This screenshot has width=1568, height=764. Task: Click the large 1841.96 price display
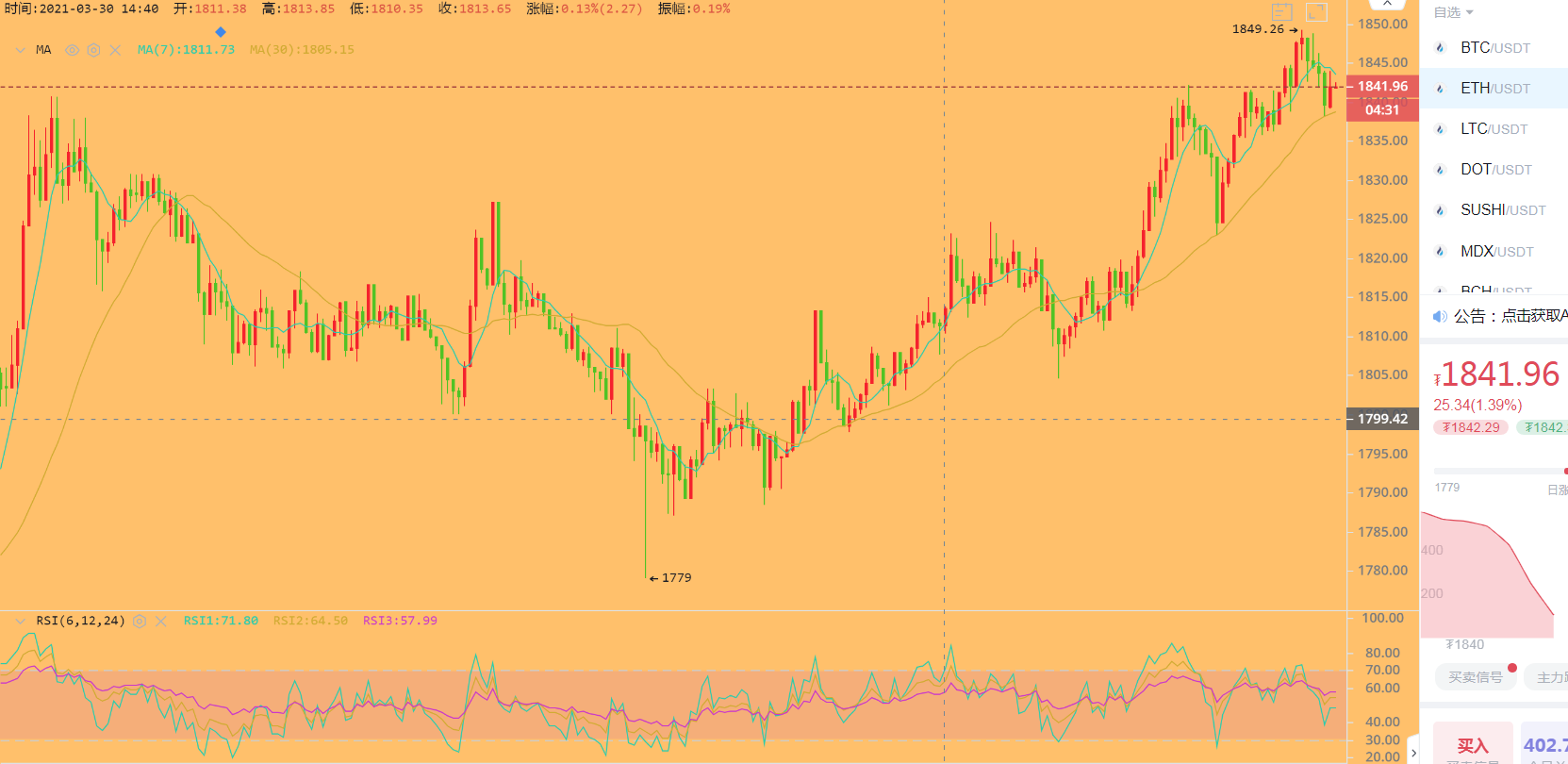coord(1497,374)
